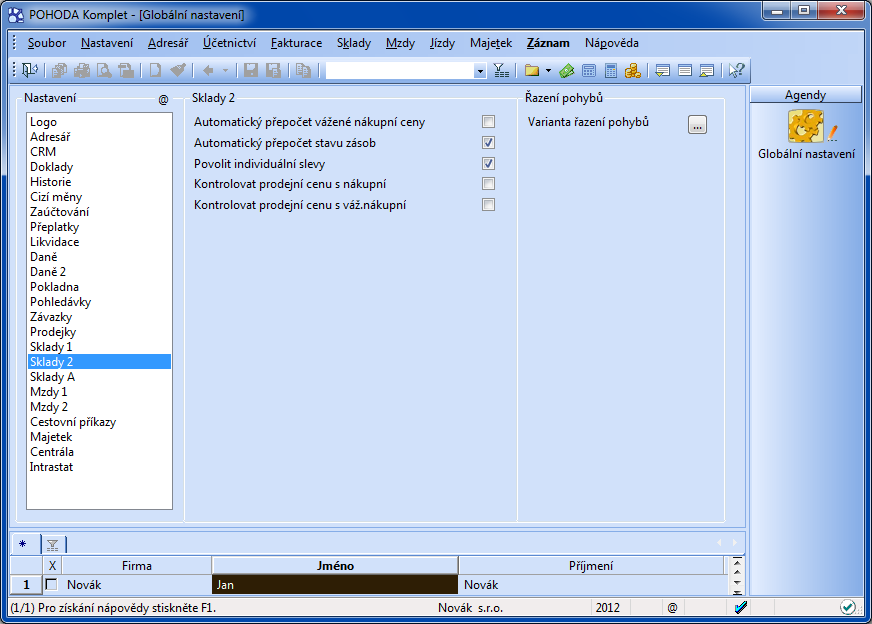Click the first calculator toolbar icon

coord(589,70)
